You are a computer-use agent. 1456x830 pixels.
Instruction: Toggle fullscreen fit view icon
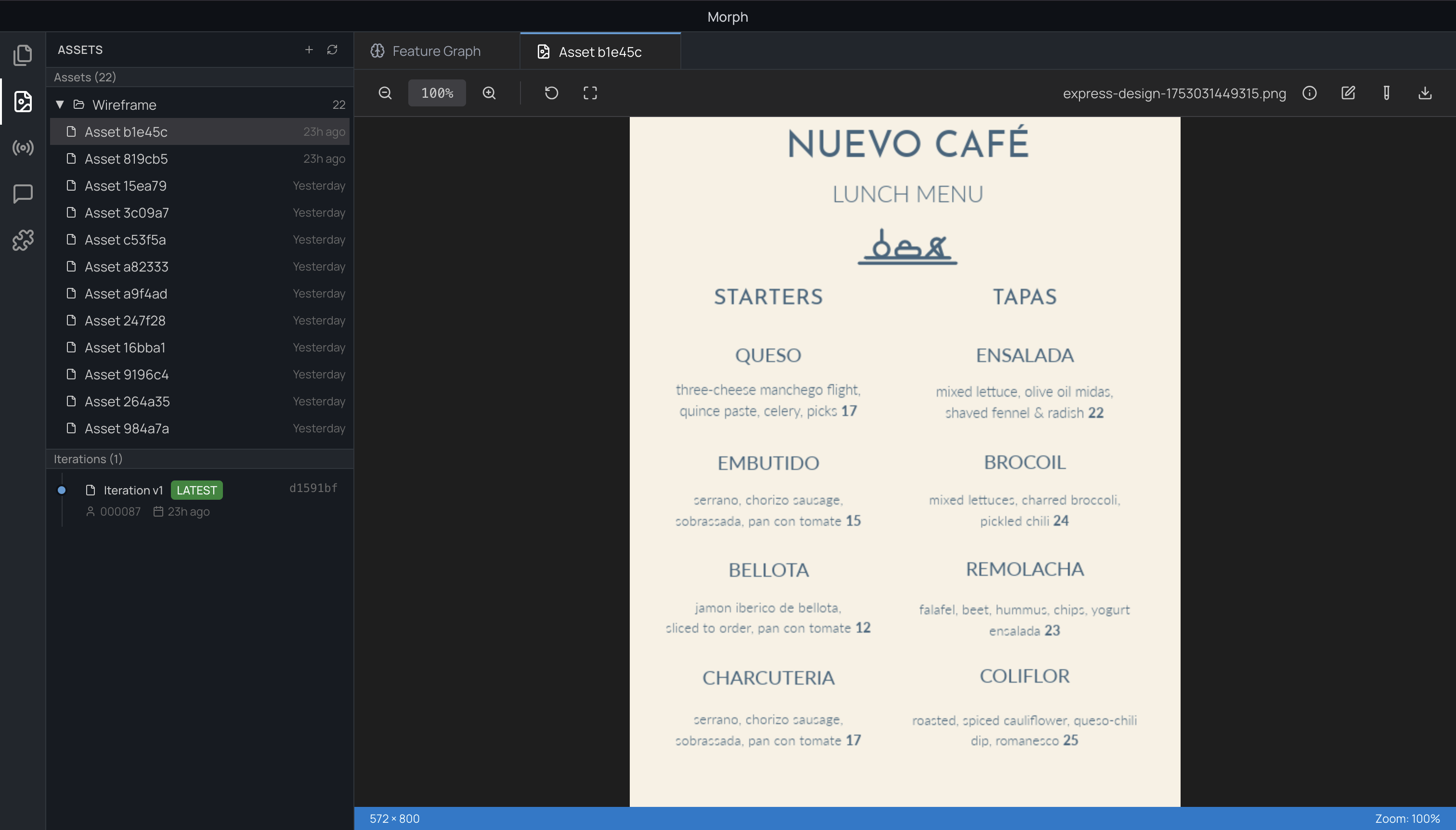point(590,93)
